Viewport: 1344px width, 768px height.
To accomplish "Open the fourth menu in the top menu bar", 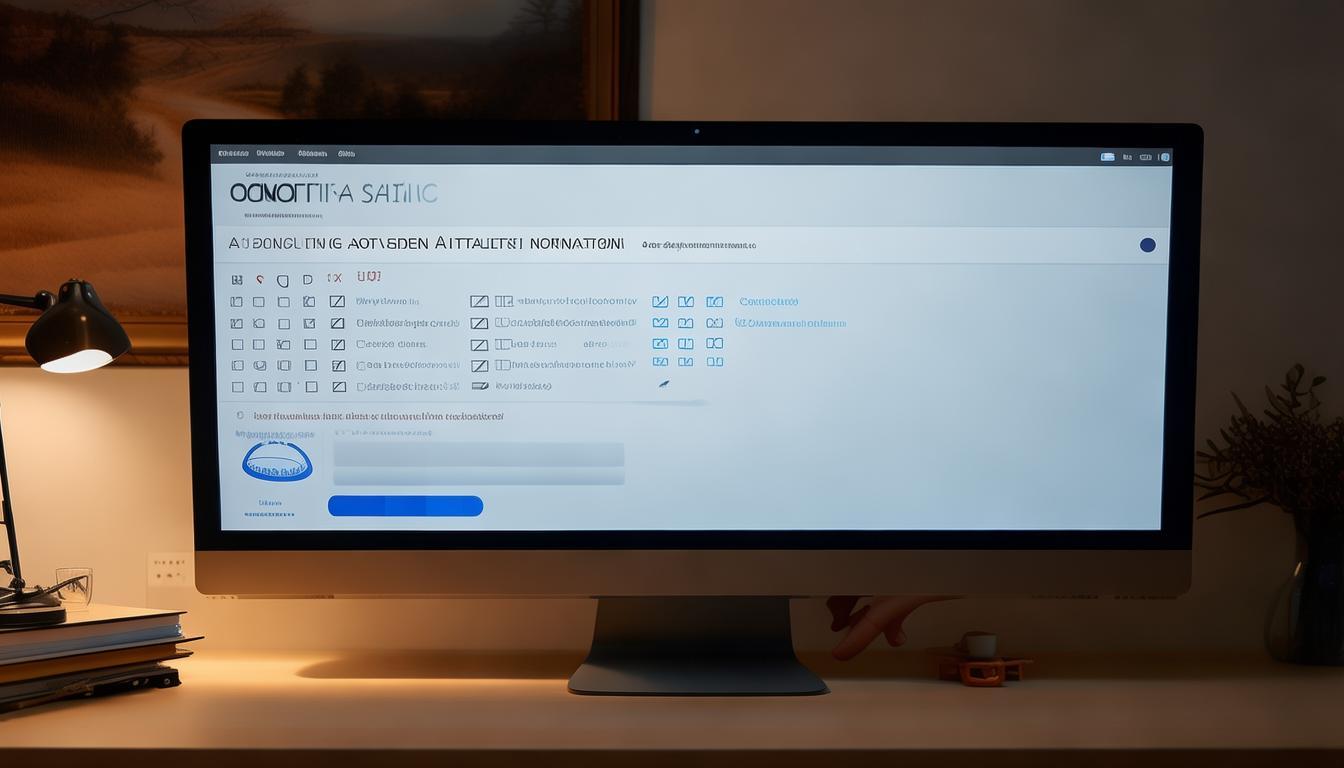I will 346,154.
